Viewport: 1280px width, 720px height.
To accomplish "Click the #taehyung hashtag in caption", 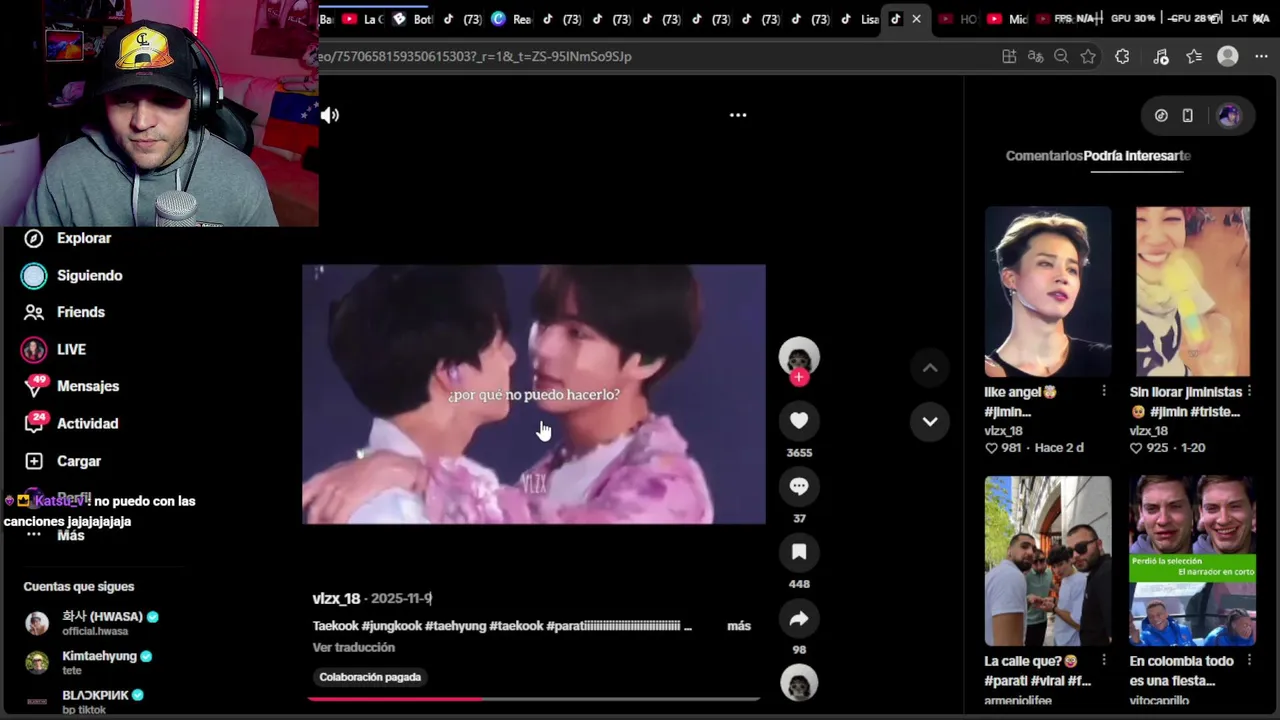I will pyautogui.click(x=455, y=626).
